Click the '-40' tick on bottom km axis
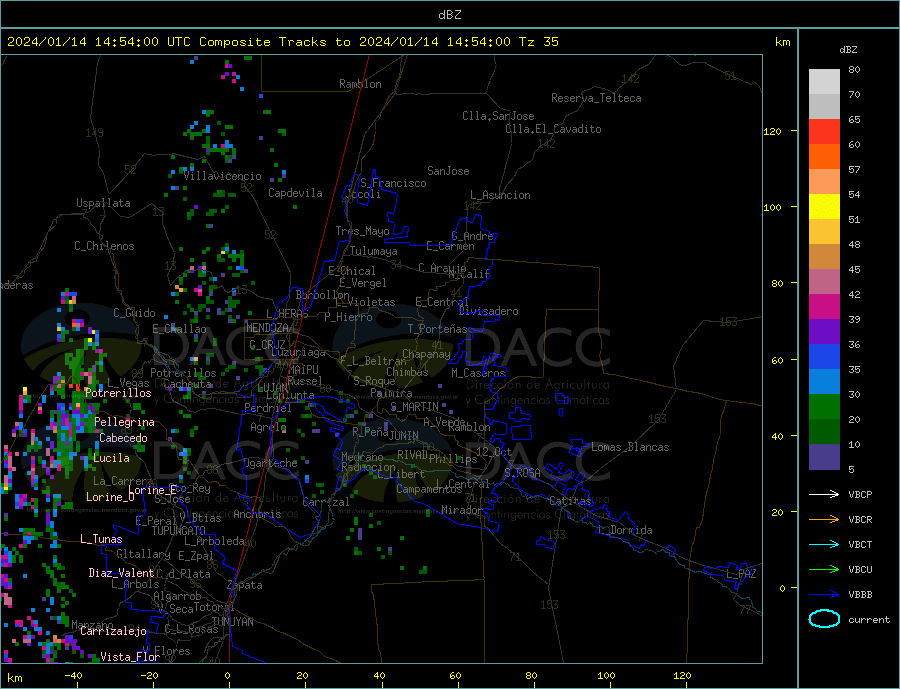Screen dimensions: 900x689 73,676
